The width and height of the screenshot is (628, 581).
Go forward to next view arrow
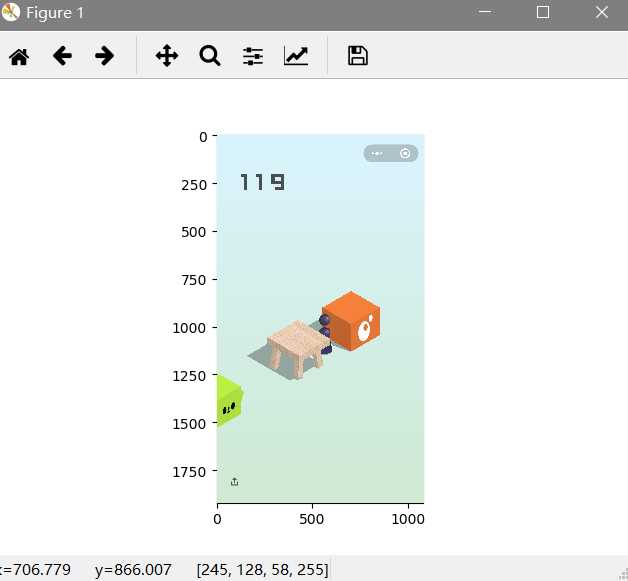pyautogui.click(x=105, y=56)
